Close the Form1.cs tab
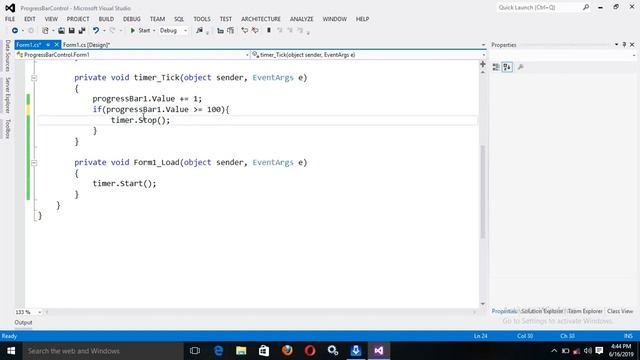This screenshot has width=640, height=360. pos(56,45)
